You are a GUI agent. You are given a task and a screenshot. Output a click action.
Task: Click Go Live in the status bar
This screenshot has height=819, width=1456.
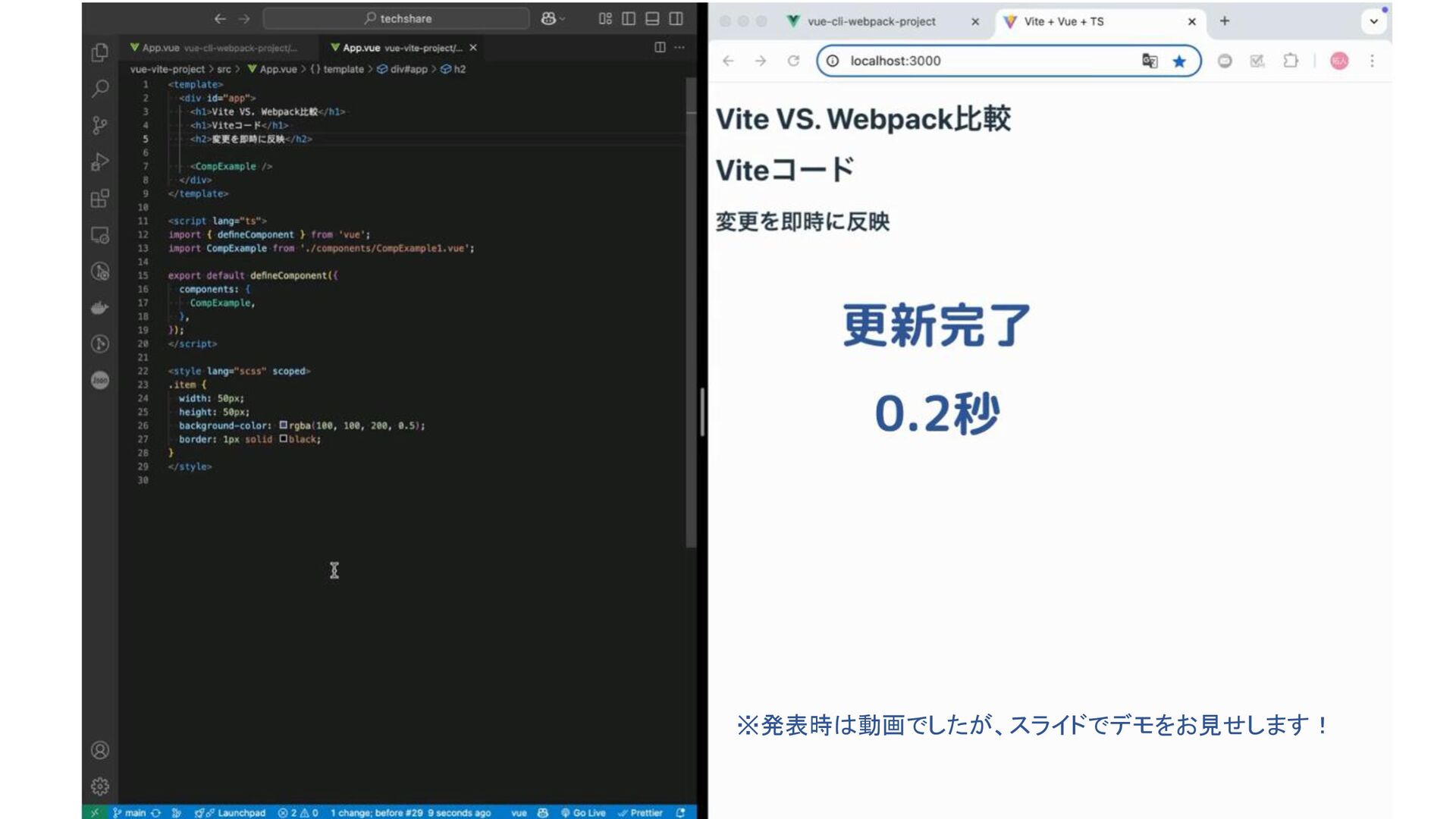click(x=583, y=812)
